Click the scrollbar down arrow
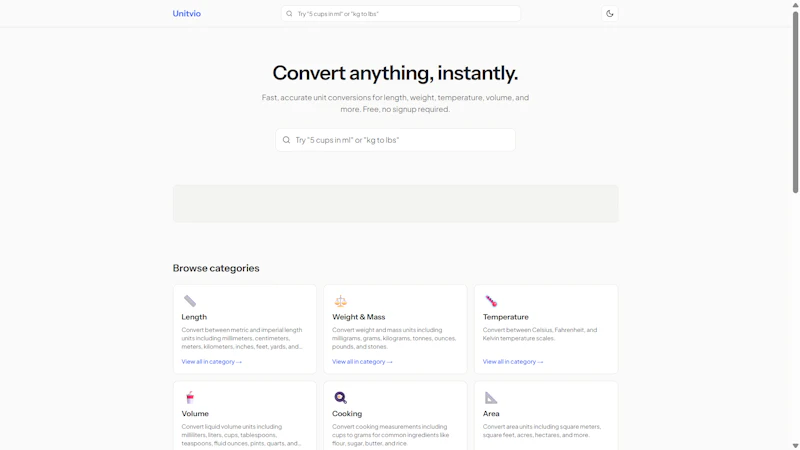Viewport: 800px width, 450px height. coord(795,446)
